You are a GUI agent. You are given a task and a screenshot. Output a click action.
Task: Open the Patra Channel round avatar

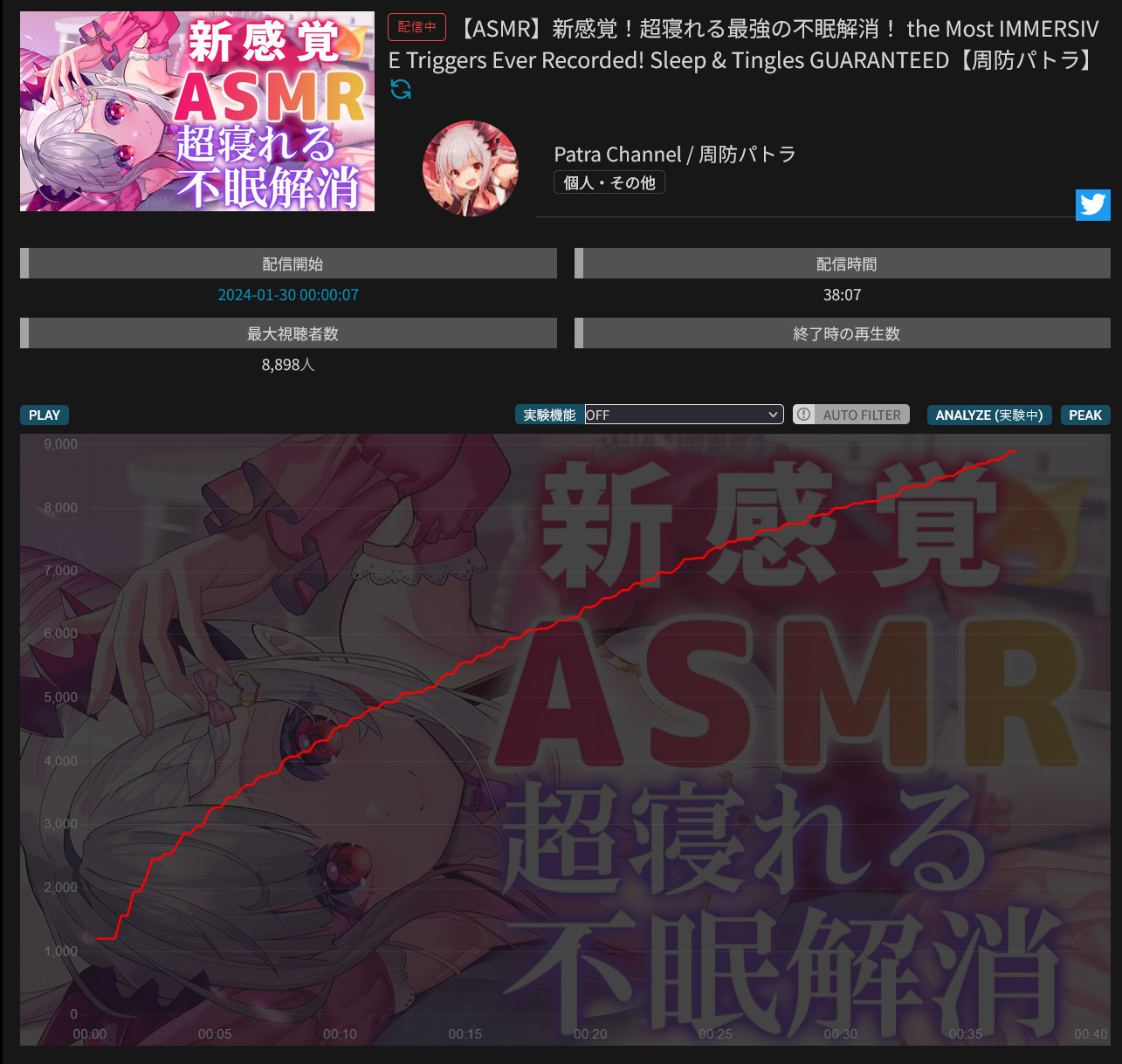(471, 168)
